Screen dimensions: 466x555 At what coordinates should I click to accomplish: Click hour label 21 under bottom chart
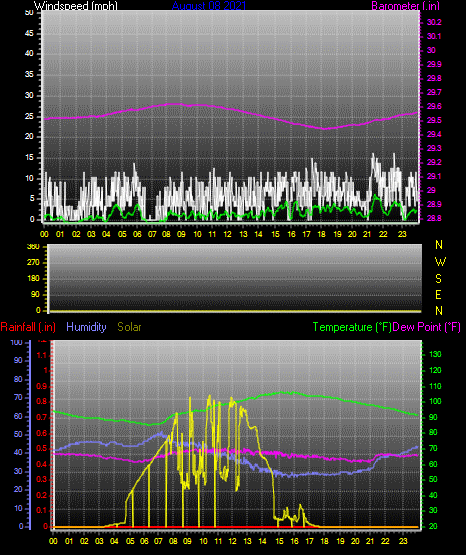370,541
